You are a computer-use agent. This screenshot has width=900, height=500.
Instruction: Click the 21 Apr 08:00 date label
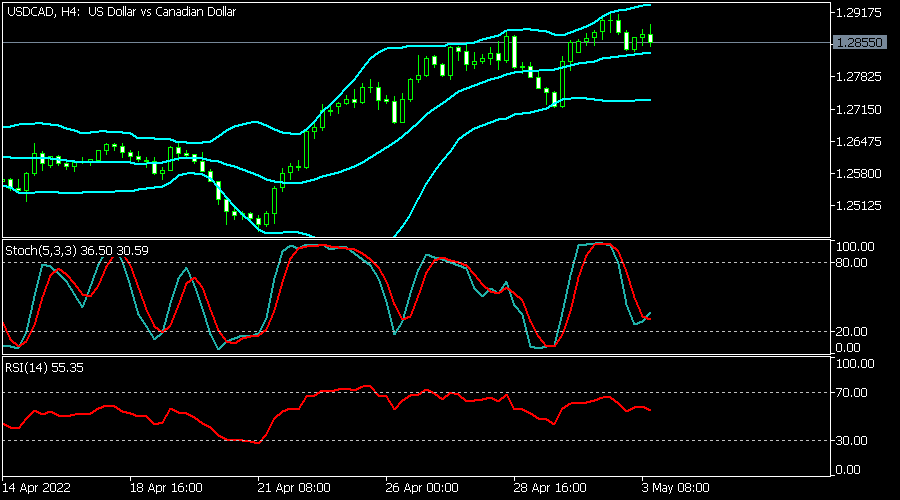point(294,488)
